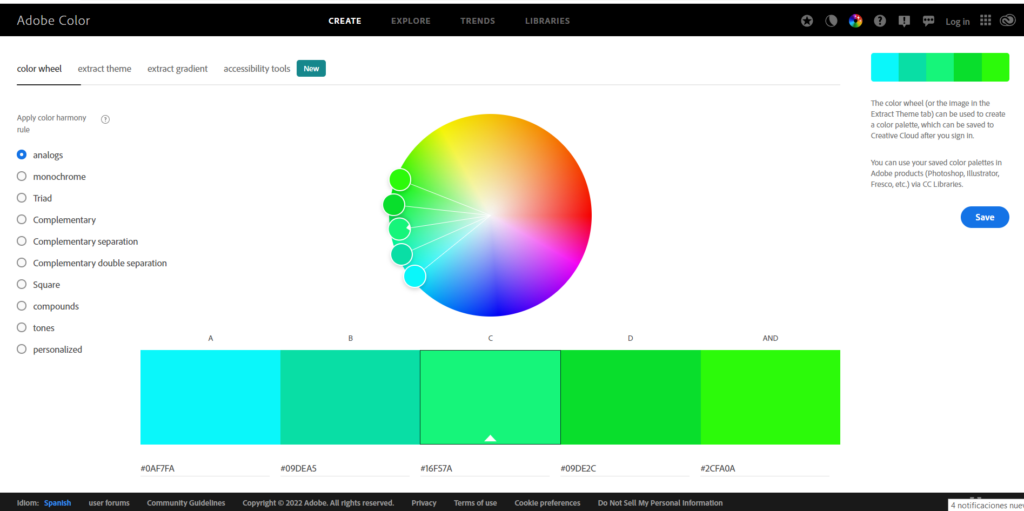Open the help question mark icon
1024x511 pixels.
click(x=880, y=21)
